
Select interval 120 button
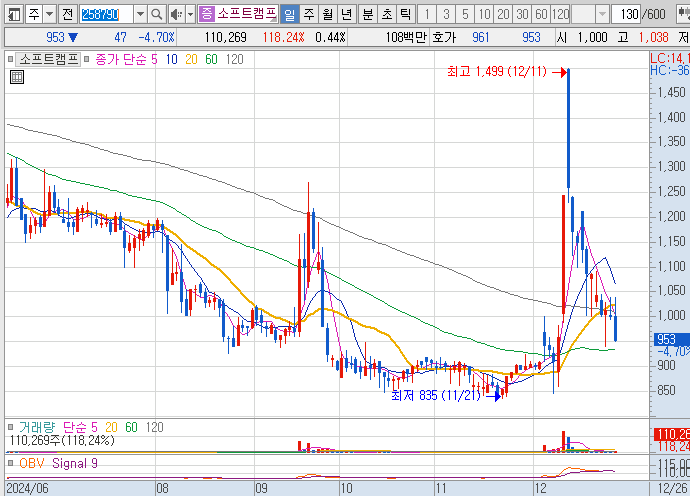[561, 15]
